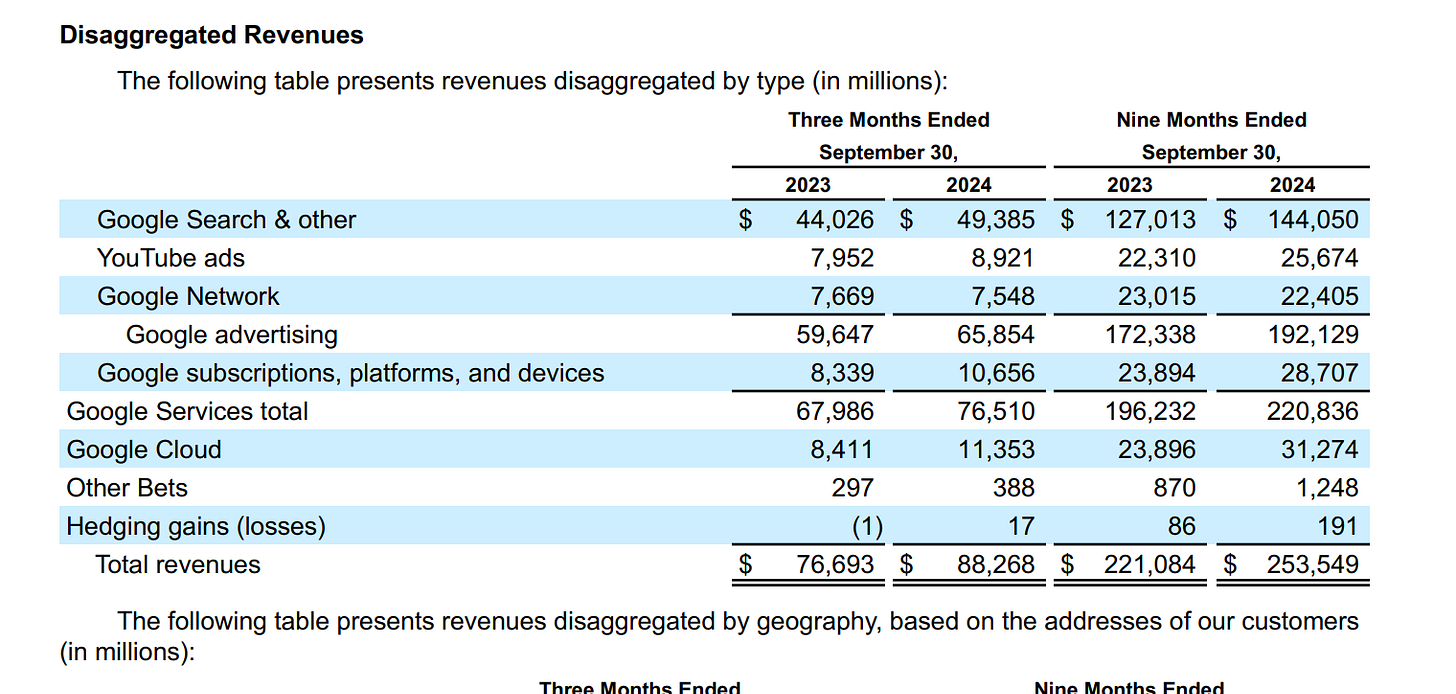Viewport: 1456px width, 694px height.
Task: Click Google Search value 144,050
Action: coord(1313,219)
